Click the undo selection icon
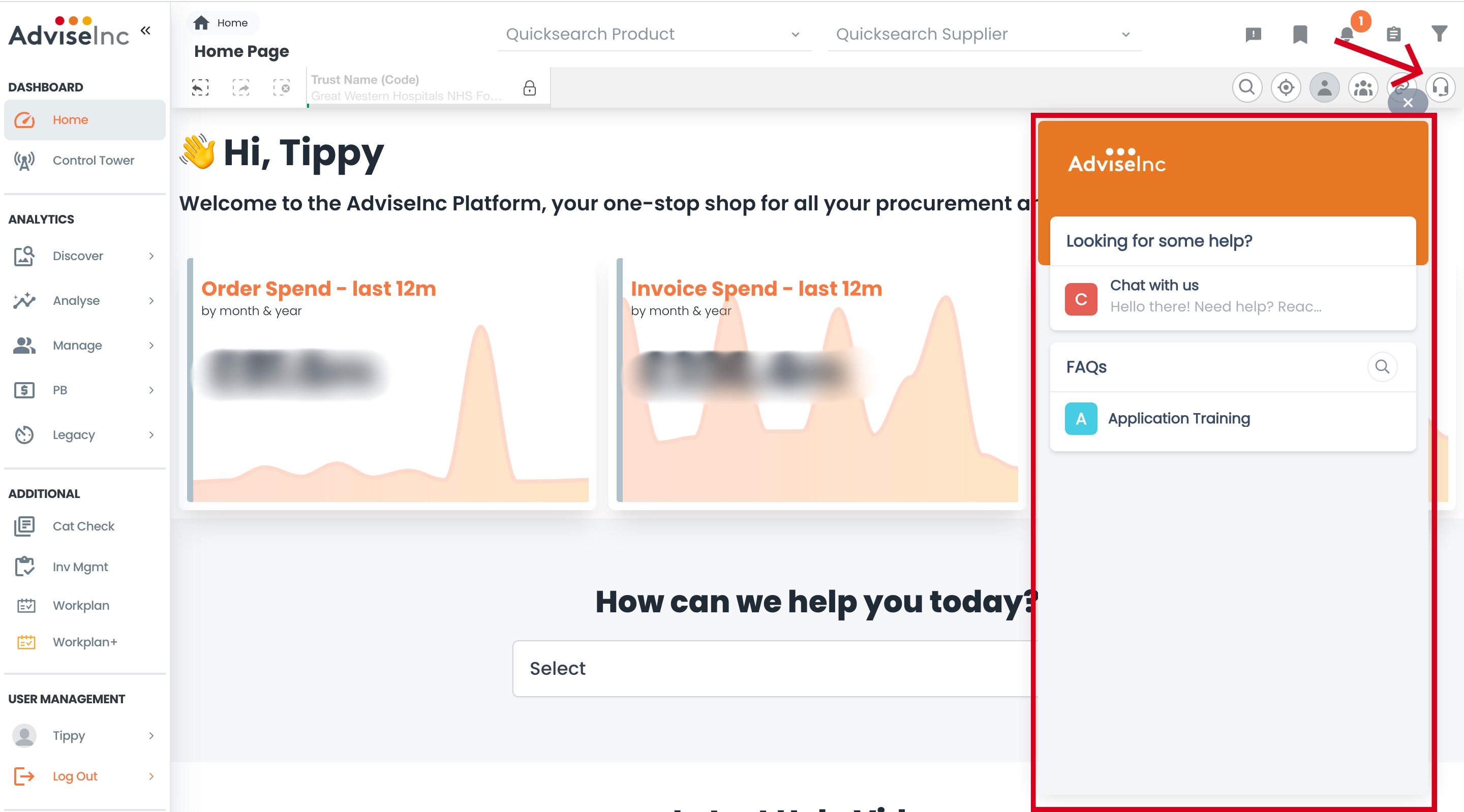The image size is (1464, 812). click(200, 87)
